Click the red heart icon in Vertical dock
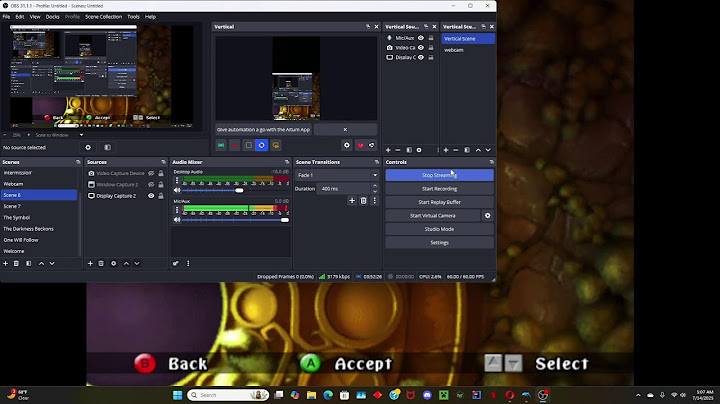The width and height of the screenshot is (720, 404). [360, 146]
